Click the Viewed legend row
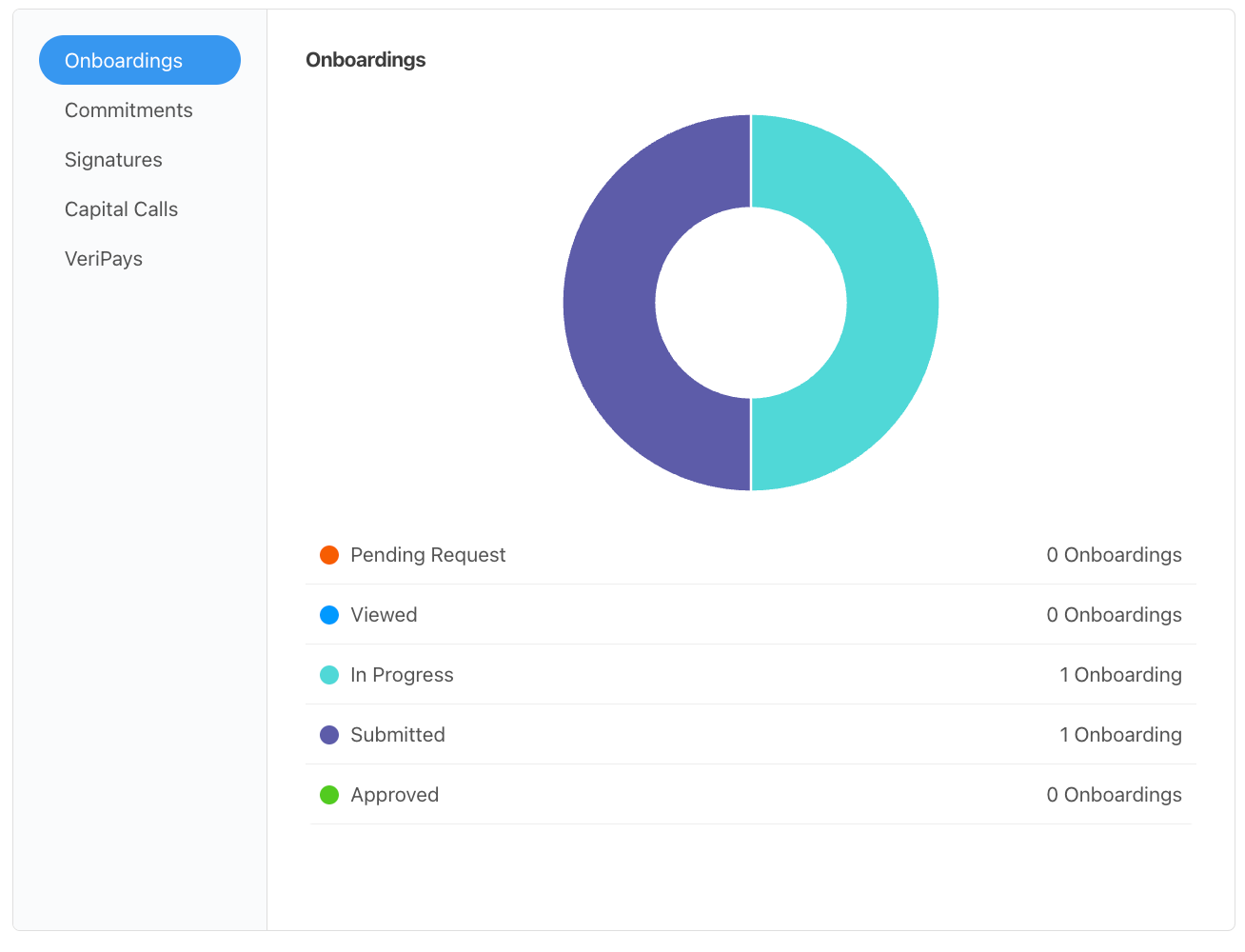Screen dimensions: 1245x952 click(x=751, y=614)
